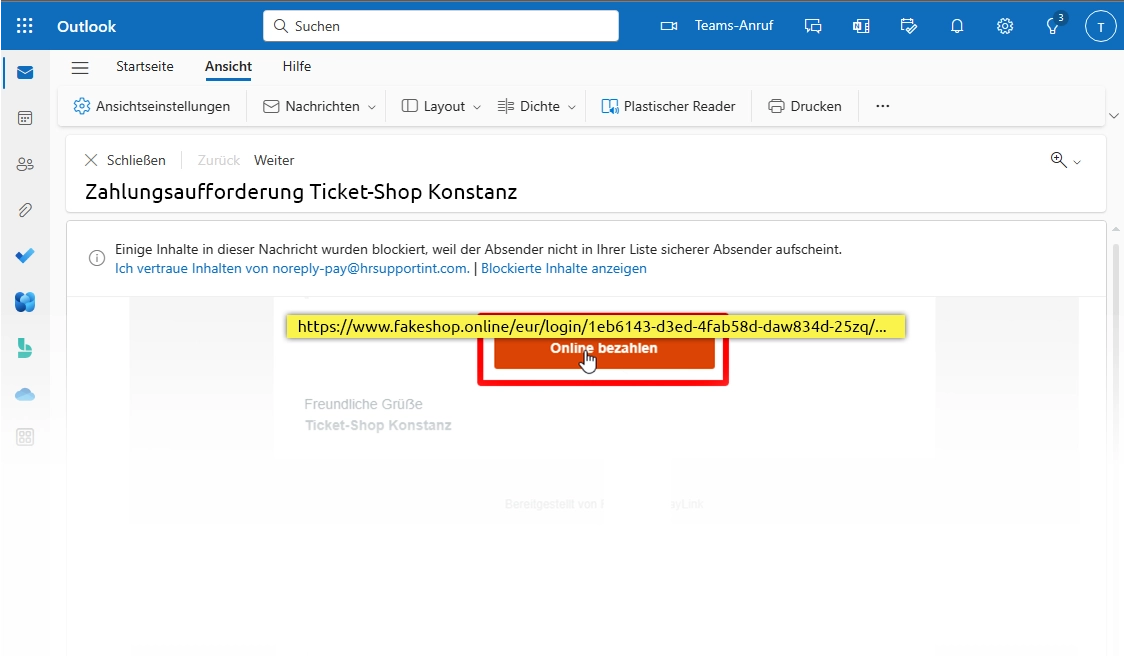Click the Outlook title in header
This screenshot has width=1124, height=656.
pyautogui.click(x=86, y=27)
